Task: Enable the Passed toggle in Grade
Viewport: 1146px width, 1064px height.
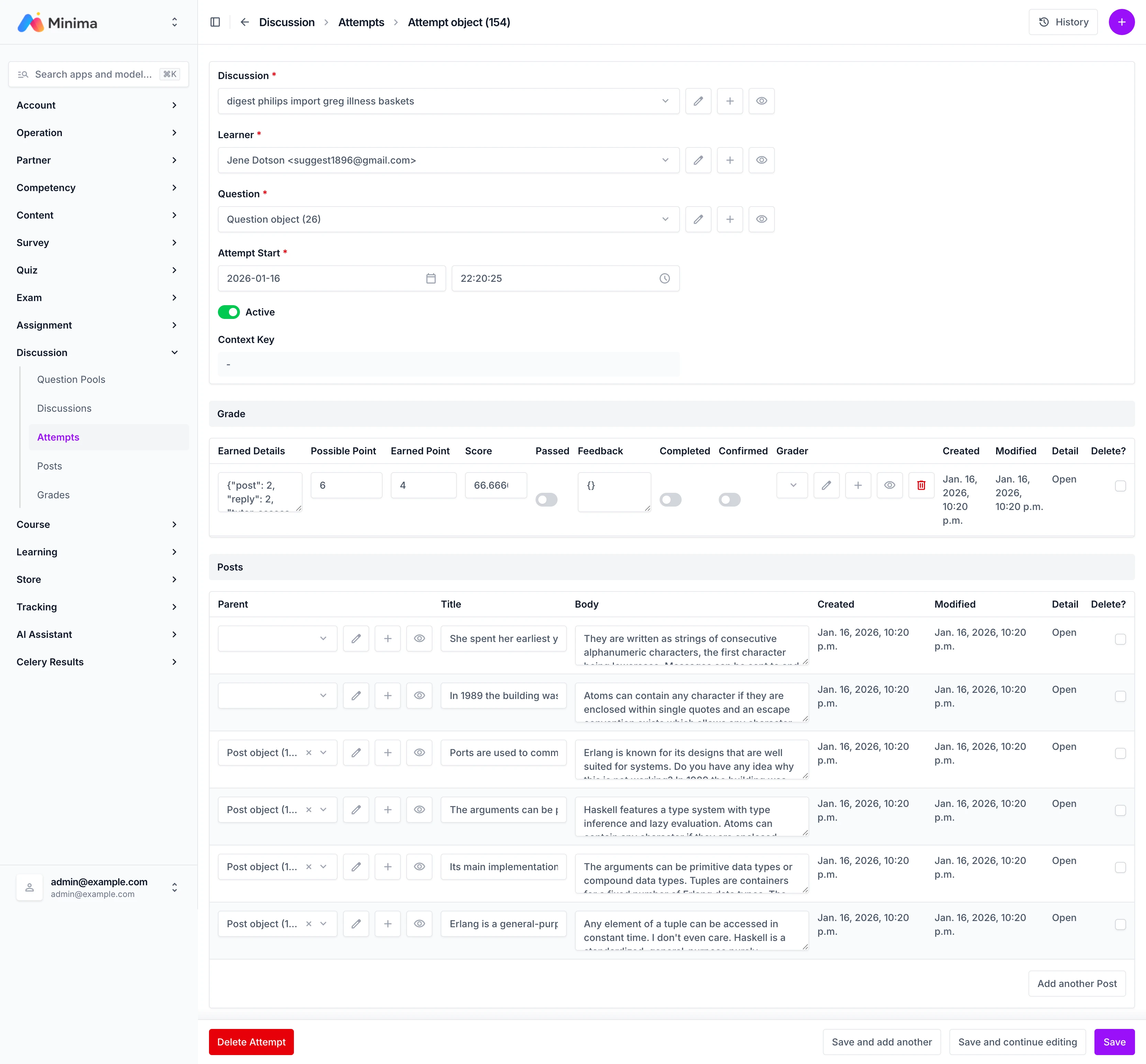Action: pyautogui.click(x=546, y=500)
